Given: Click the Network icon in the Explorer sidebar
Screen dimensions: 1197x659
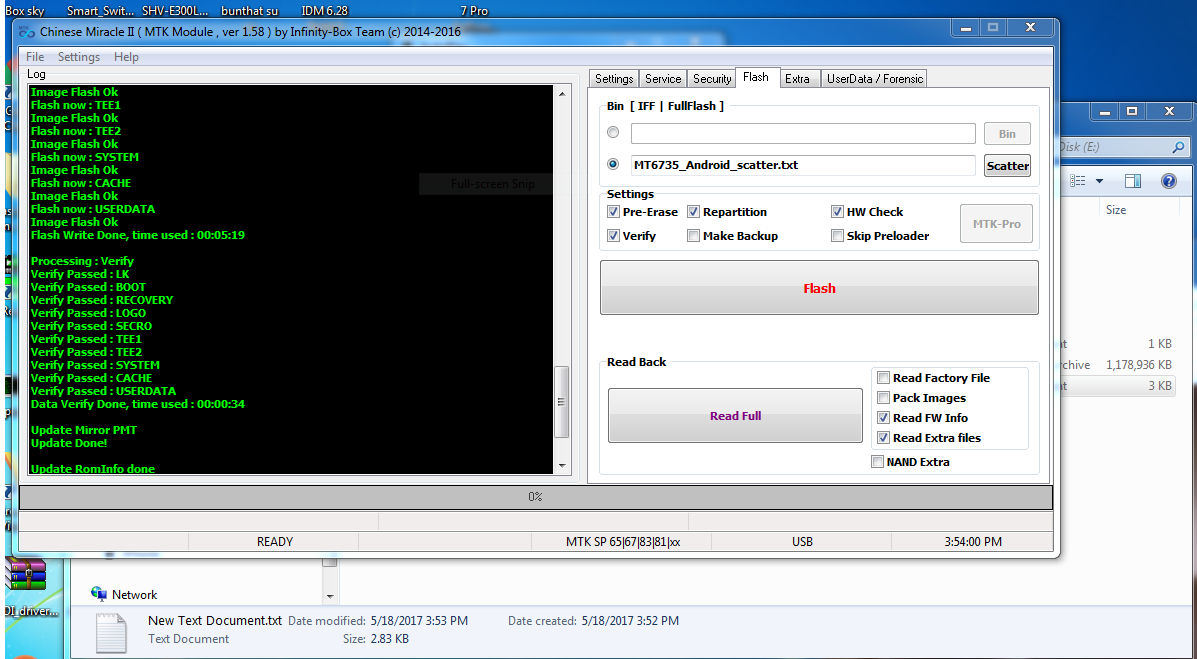Looking at the screenshot, I should (98, 593).
